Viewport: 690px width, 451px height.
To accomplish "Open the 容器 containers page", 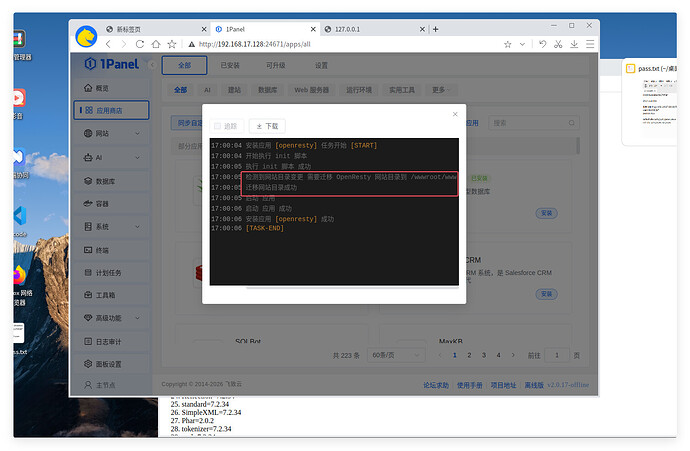I will (103, 203).
